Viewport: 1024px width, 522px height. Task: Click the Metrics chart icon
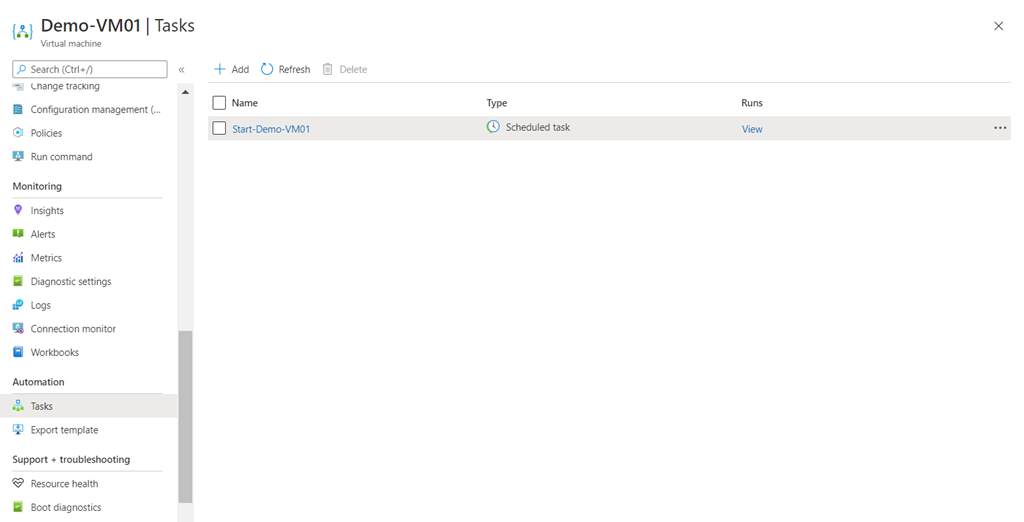point(18,257)
